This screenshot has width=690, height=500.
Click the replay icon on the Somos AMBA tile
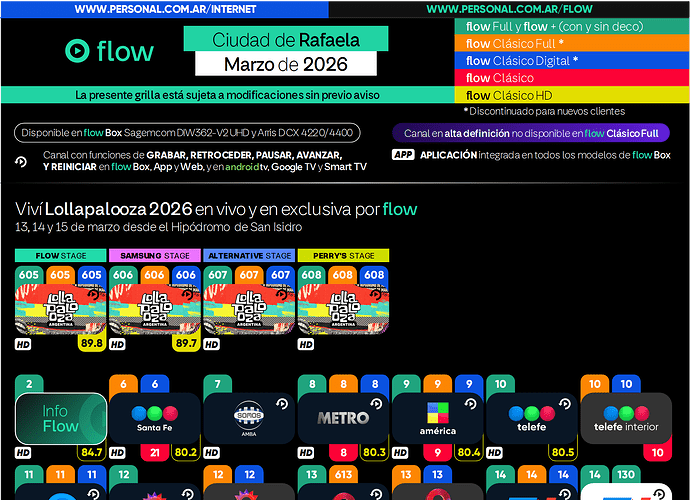click(282, 403)
